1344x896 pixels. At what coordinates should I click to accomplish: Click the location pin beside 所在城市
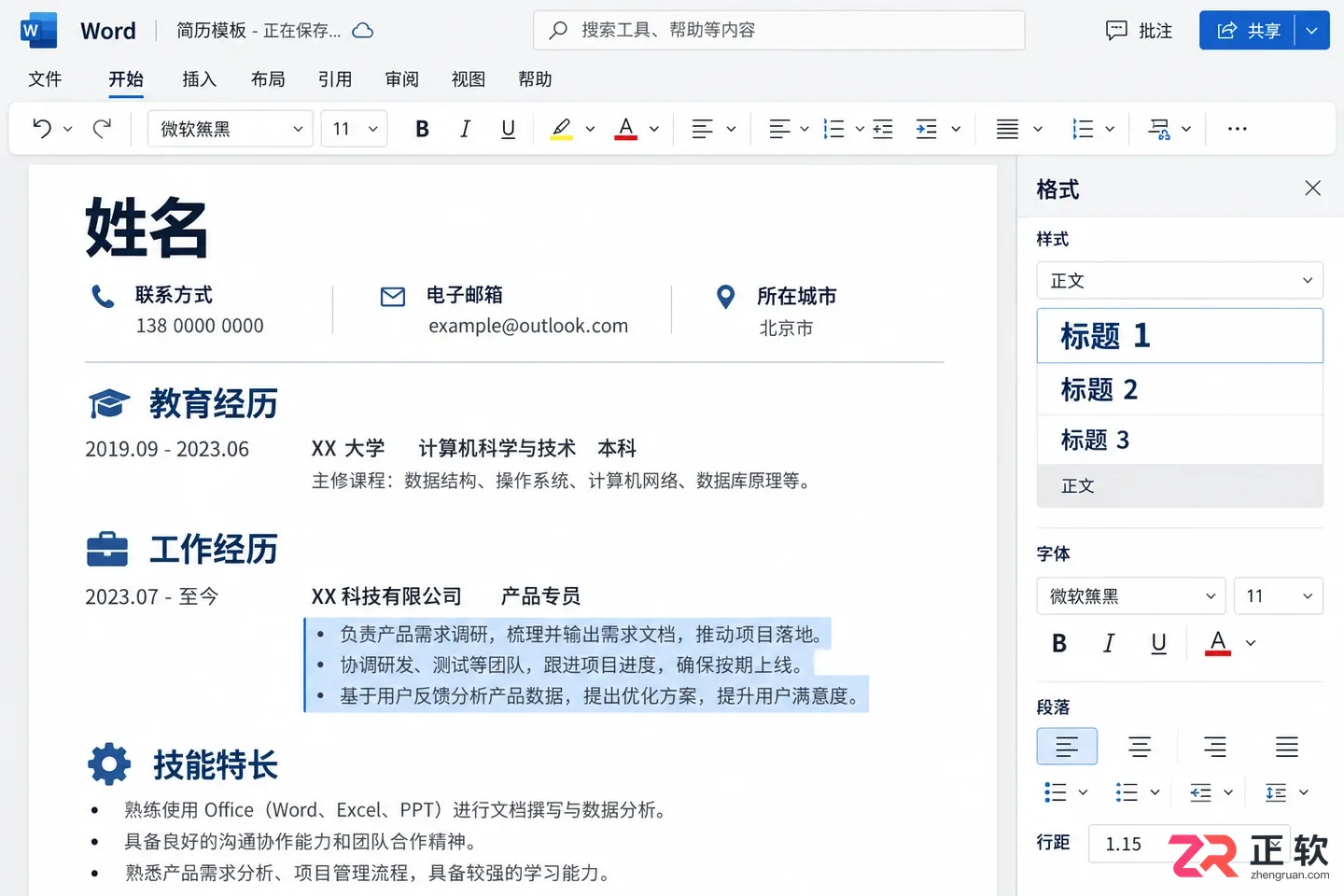click(x=725, y=298)
